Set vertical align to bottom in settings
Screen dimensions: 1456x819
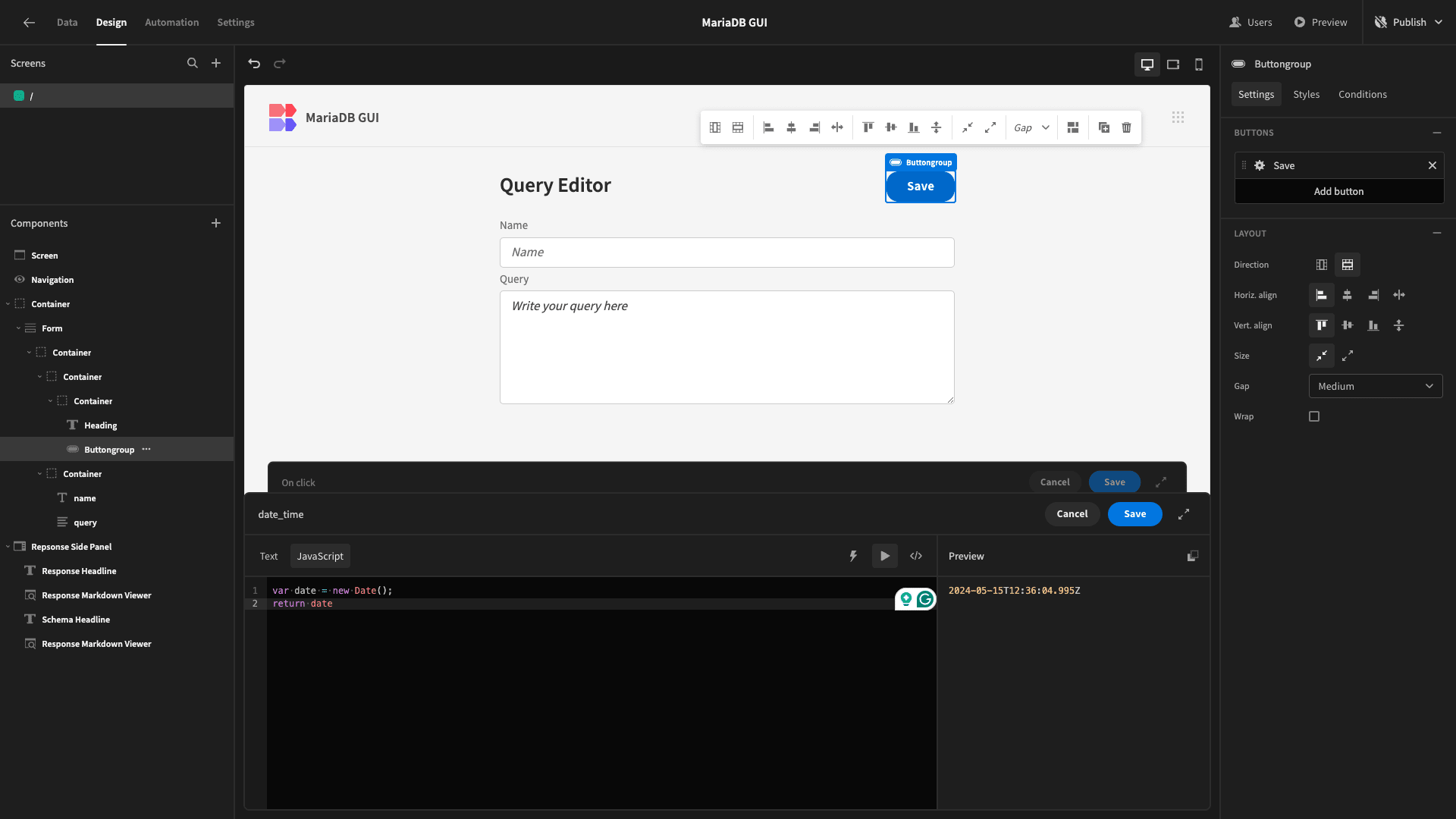[x=1373, y=325]
